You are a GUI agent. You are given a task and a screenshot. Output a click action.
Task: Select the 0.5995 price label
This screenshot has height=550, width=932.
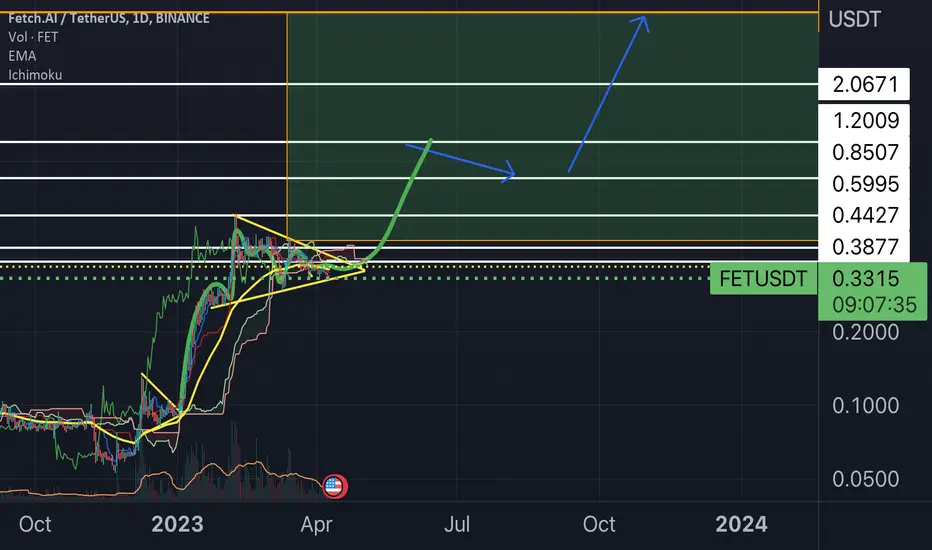[x=864, y=184]
